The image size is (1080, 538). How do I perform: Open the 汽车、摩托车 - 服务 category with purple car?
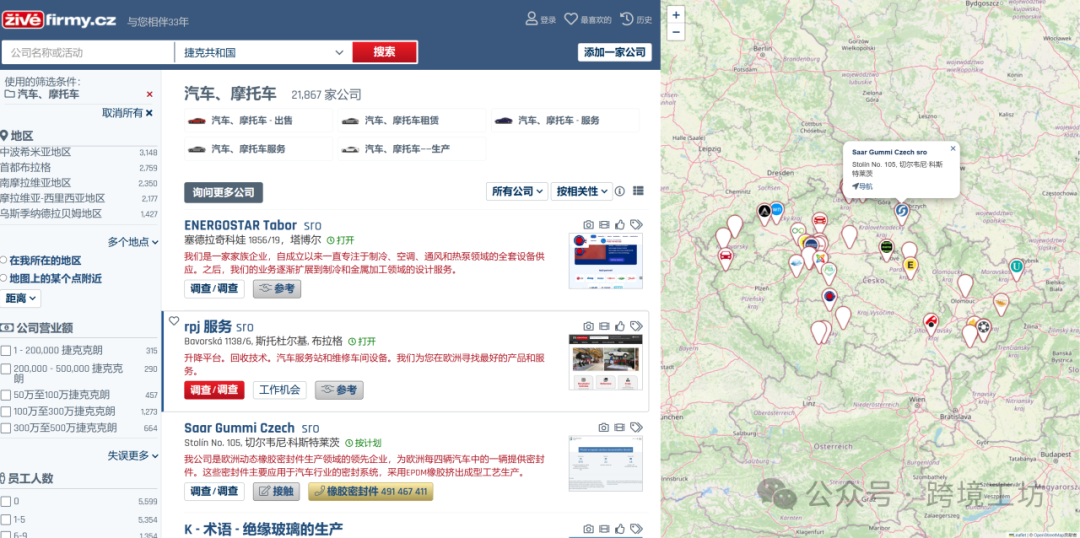565,121
